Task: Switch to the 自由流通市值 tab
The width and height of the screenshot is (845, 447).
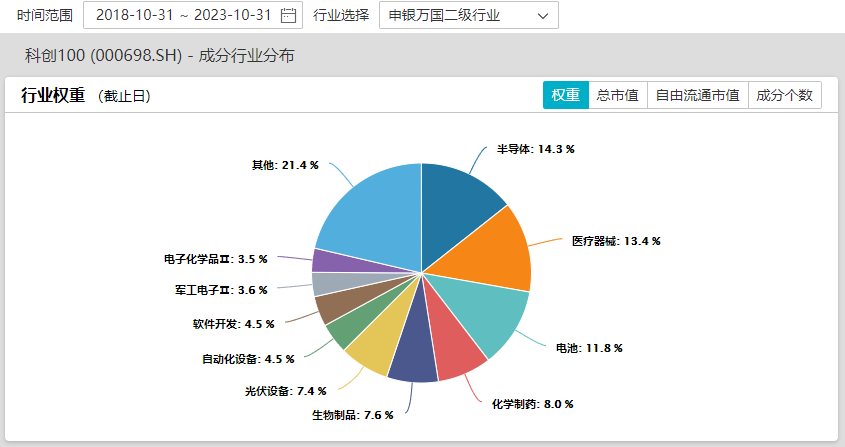Action: (697, 95)
